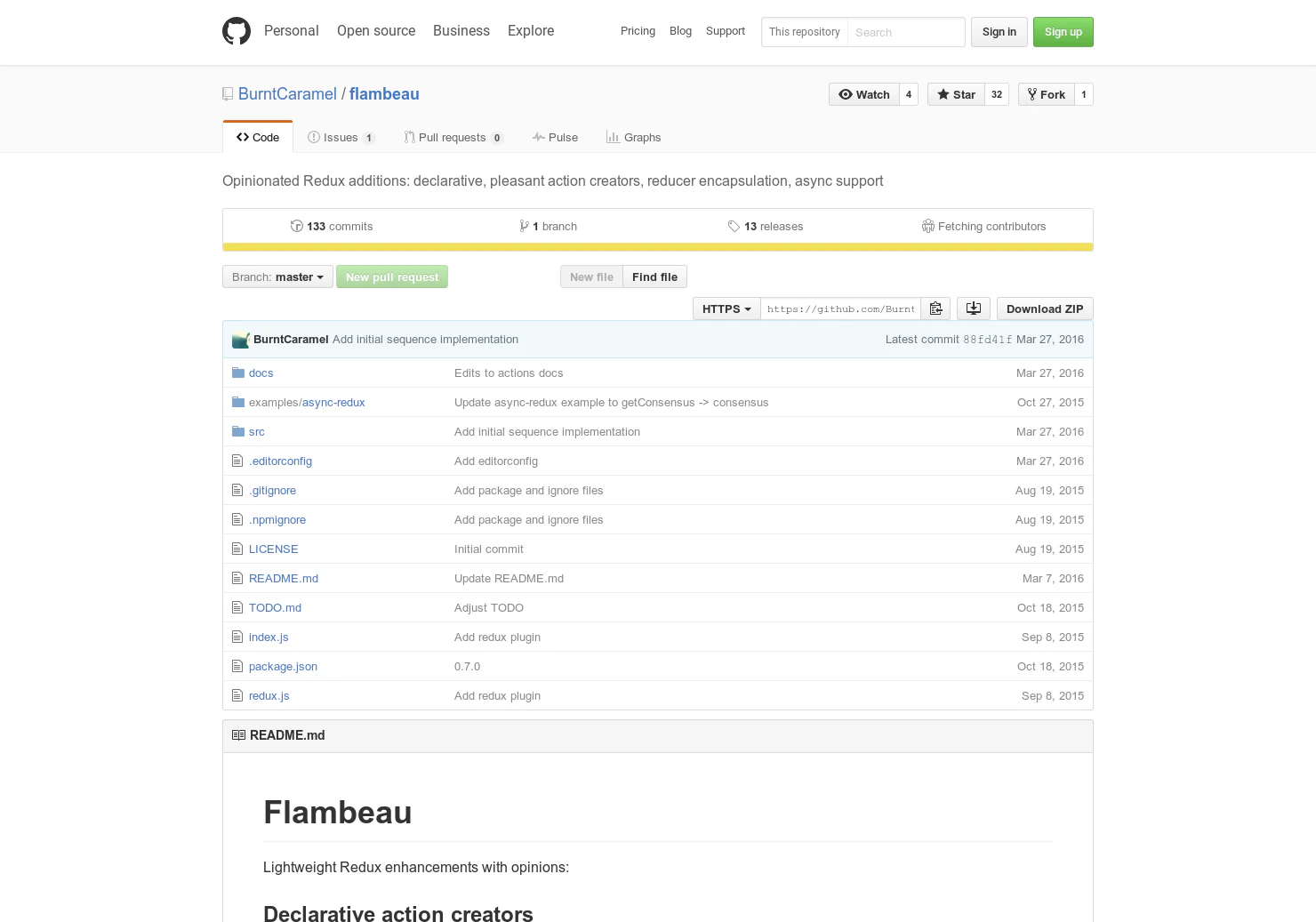The width and height of the screenshot is (1316, 922).
Task: Click the Open in Desktop download icon
Action: (973, 309)
